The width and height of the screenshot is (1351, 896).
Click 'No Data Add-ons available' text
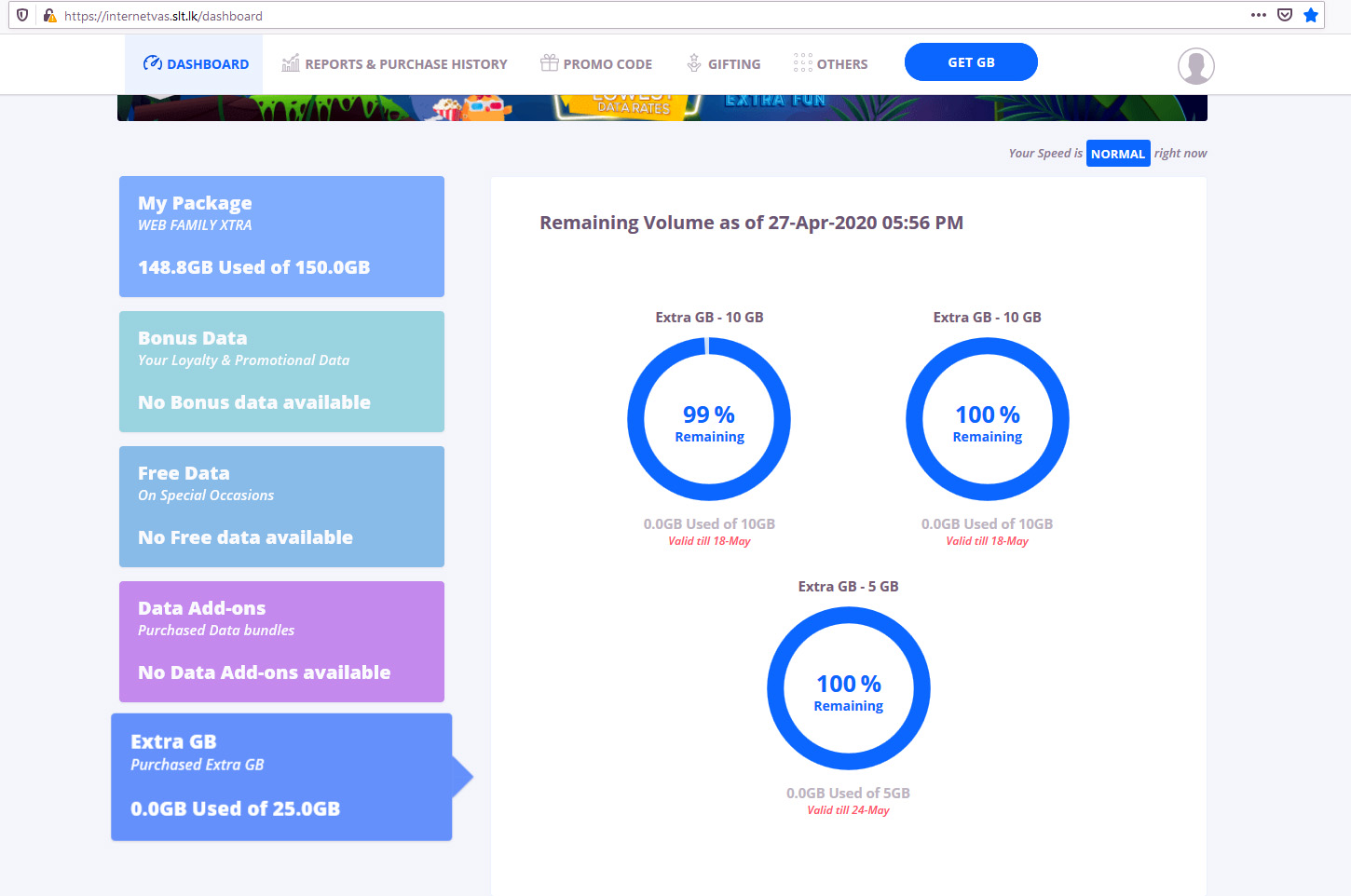click(x=265, y=672)
